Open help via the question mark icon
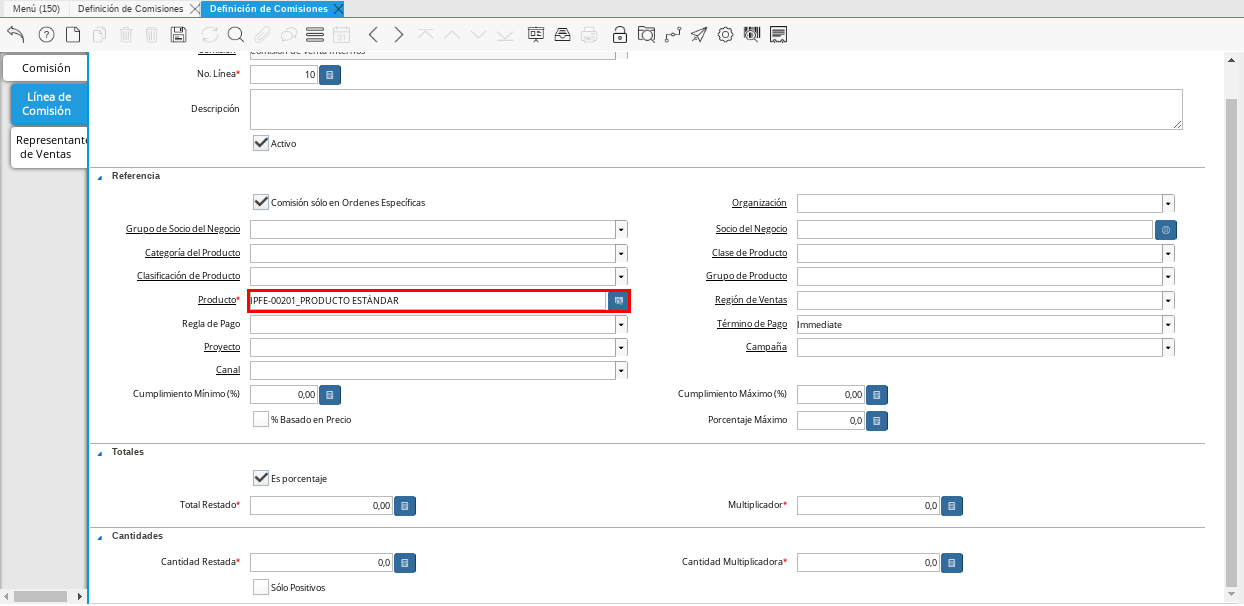Image resolution: width=1244 pixels, height=606 pixels. pos(46,35)
